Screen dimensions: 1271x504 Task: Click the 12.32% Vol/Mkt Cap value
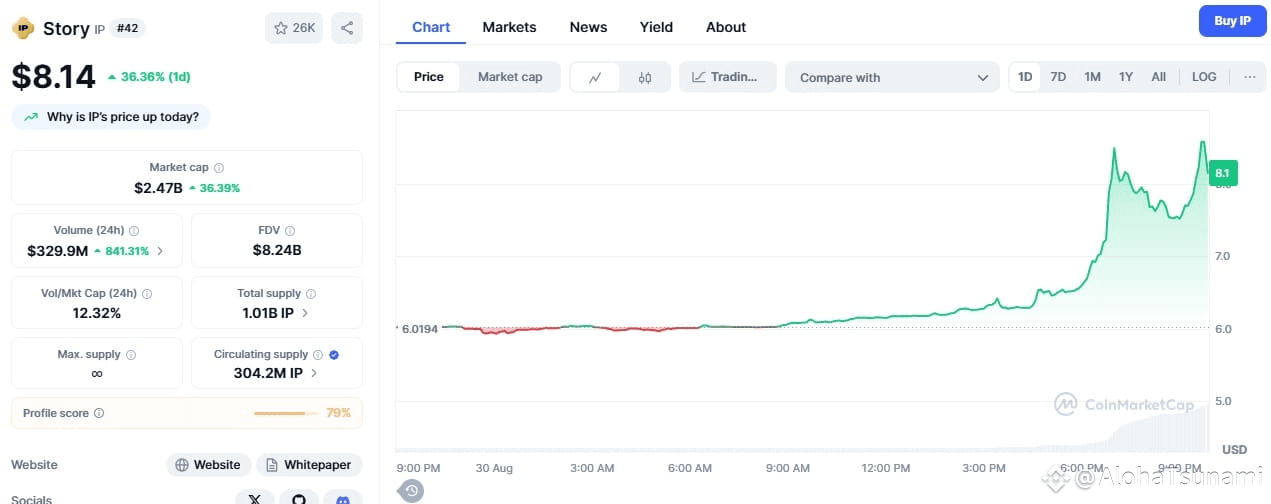click(x=97, y=313)
